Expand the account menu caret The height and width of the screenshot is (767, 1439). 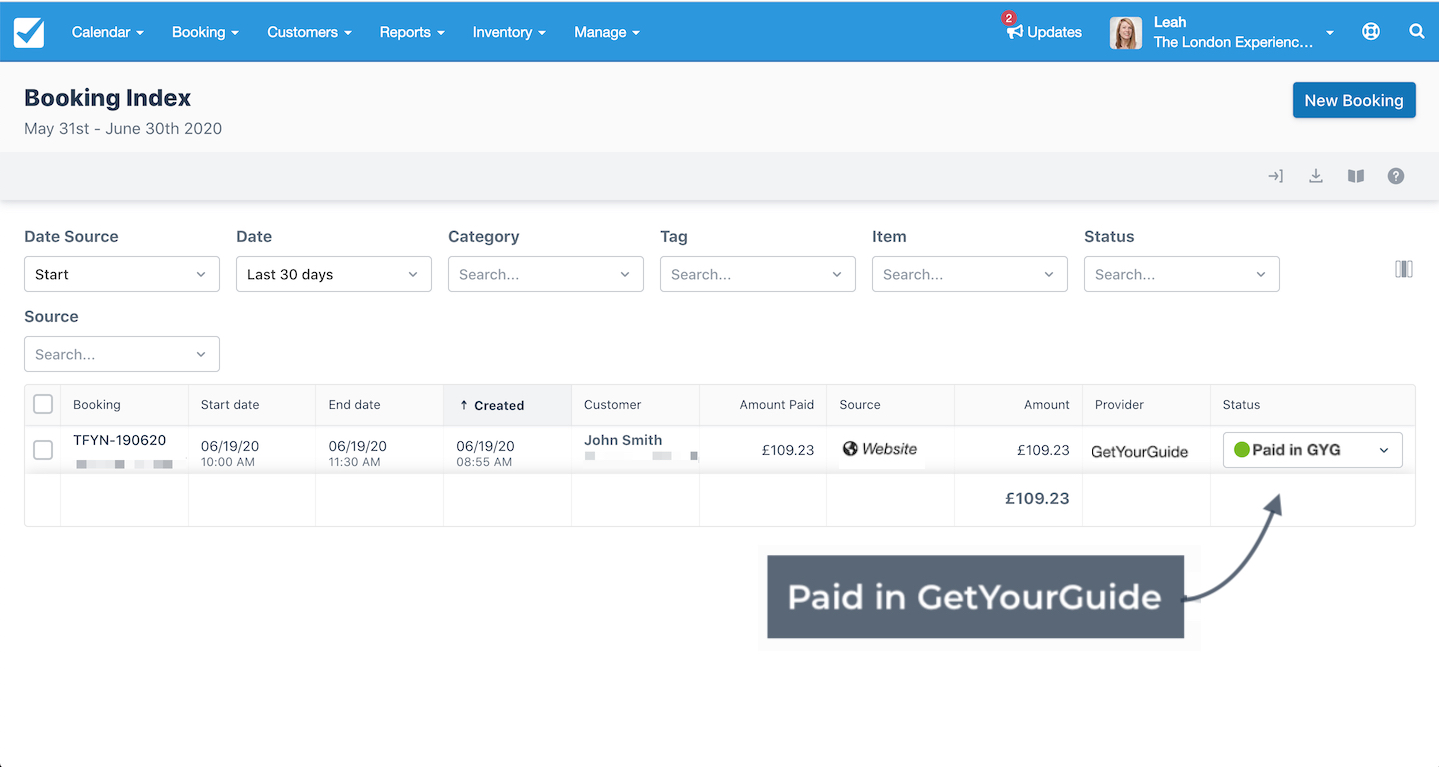click(1330, 33)
